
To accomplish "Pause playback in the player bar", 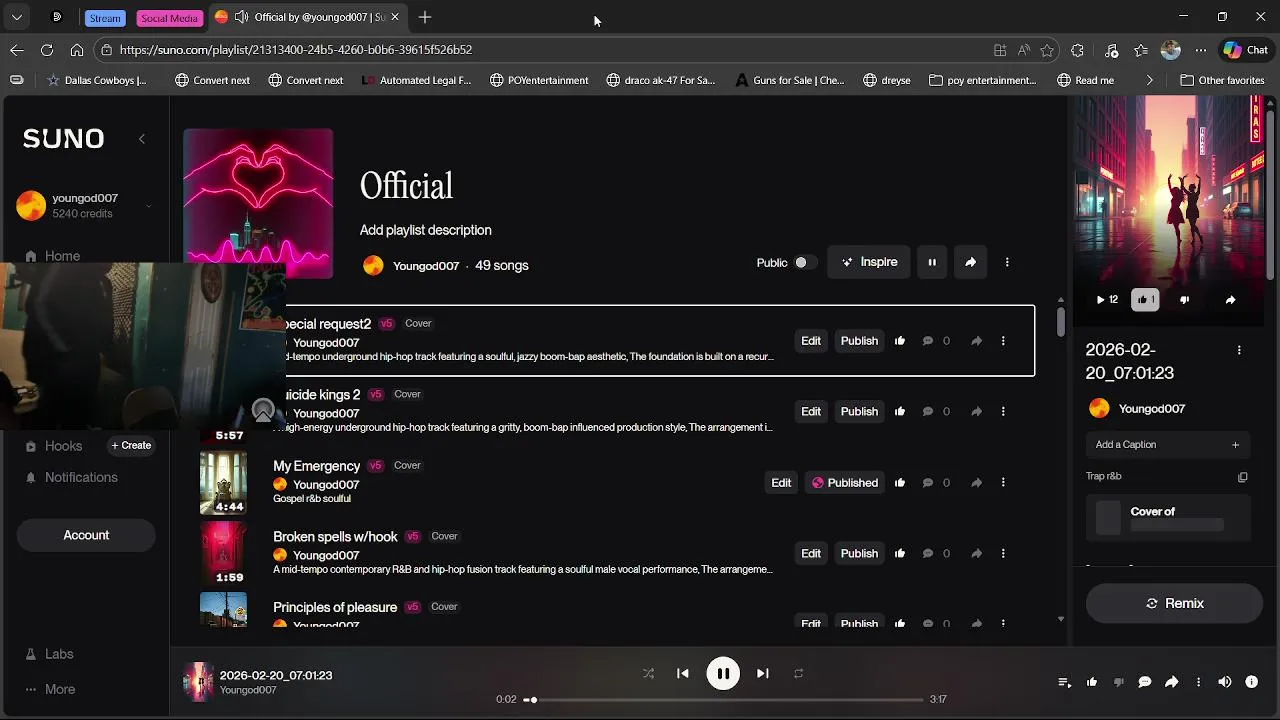I will pyautogui.click(x=723, y=674).
